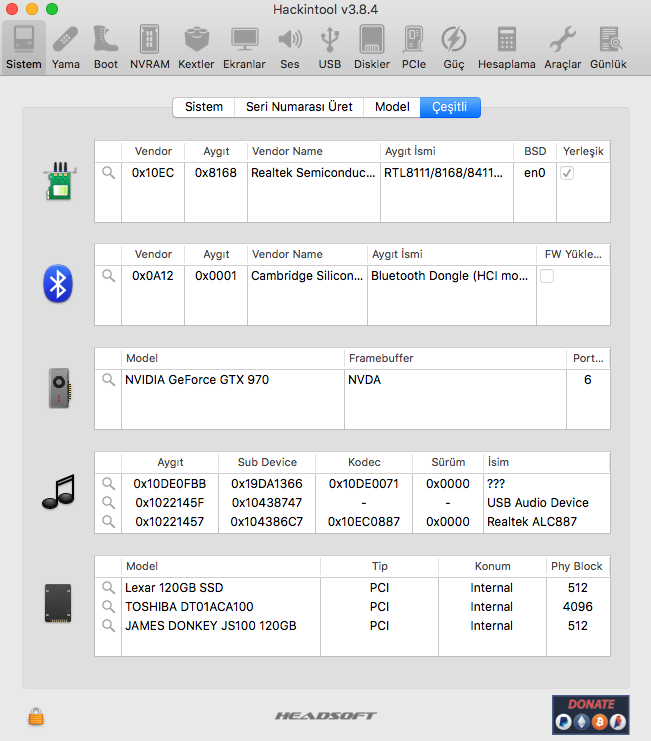Switch to the NVRAM toolbar section
Viewport: 651px width, 741px height.
[149, 47]
